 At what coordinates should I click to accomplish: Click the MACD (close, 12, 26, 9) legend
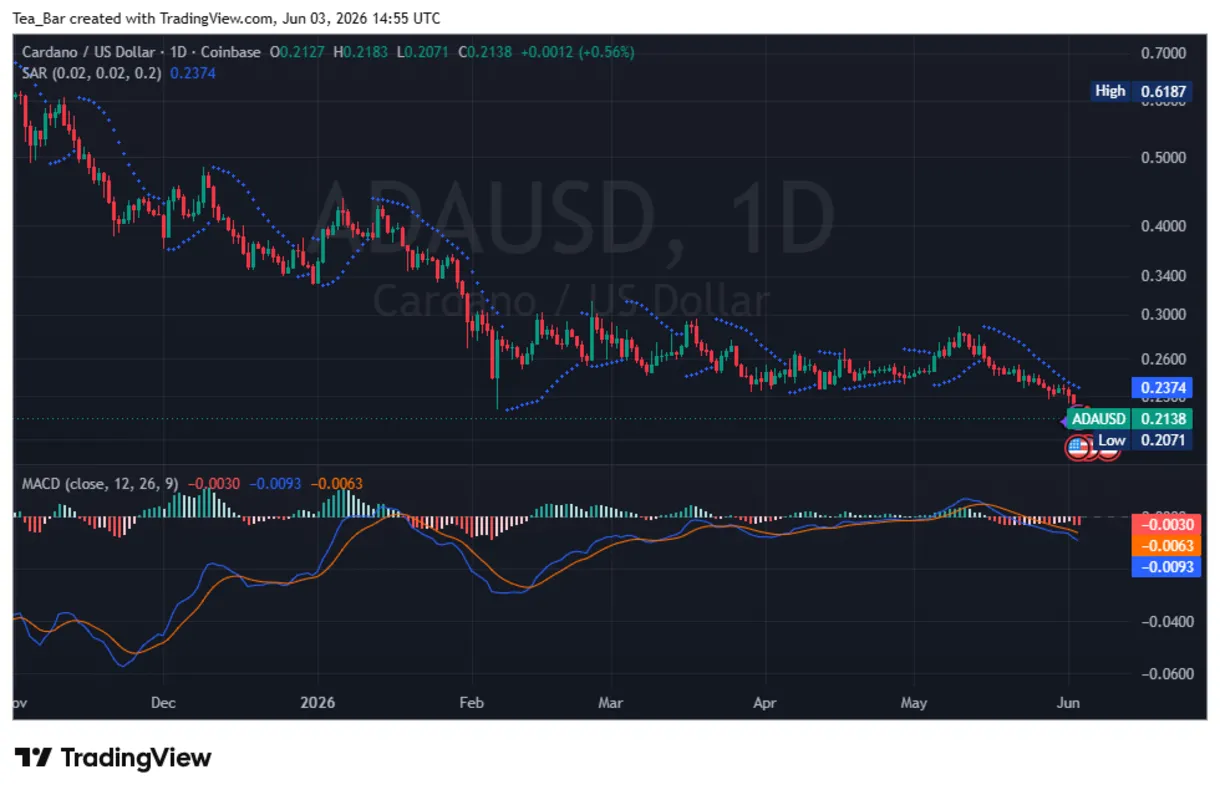click(100, 483)
